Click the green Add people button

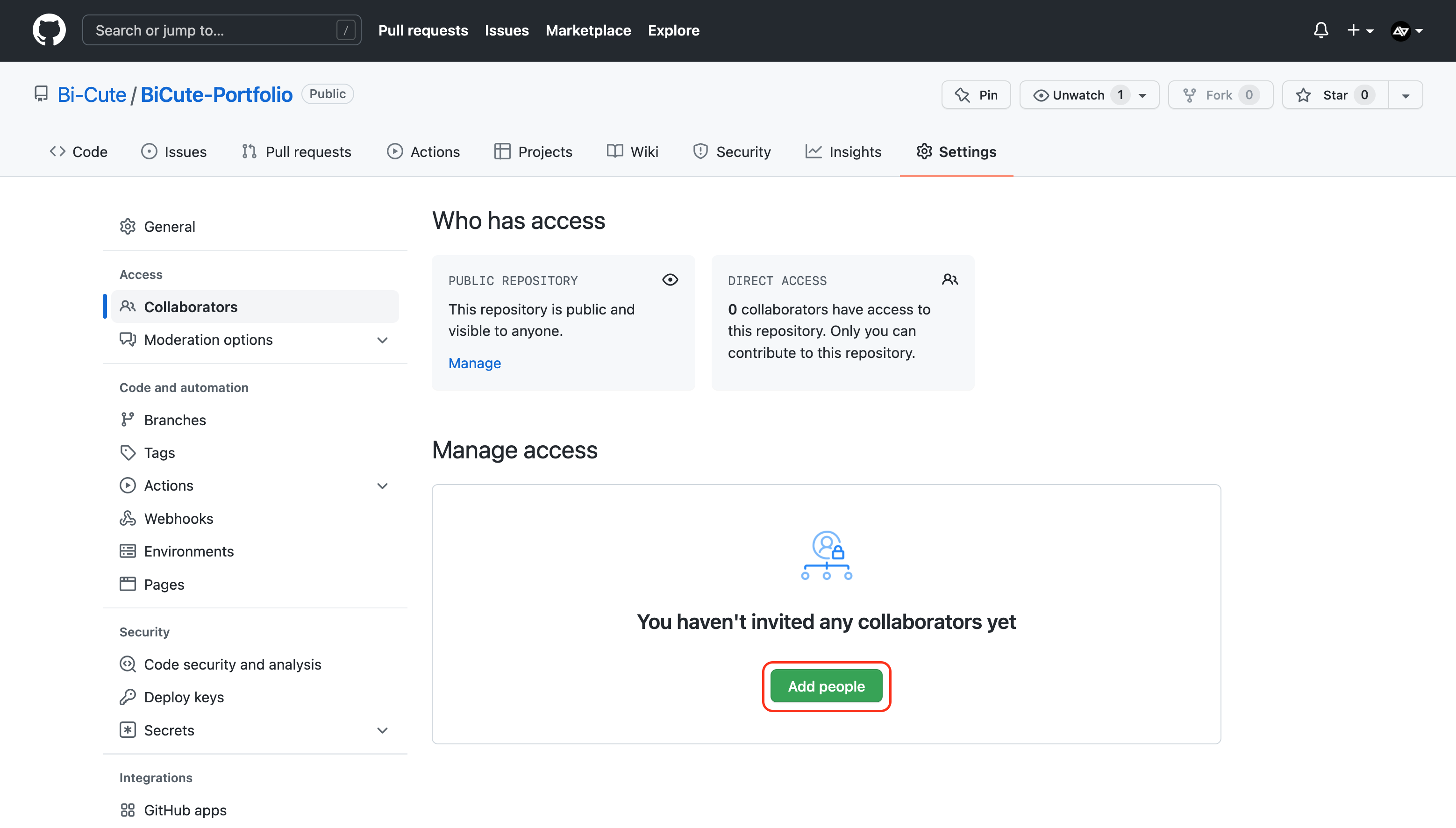pos(826,686)
